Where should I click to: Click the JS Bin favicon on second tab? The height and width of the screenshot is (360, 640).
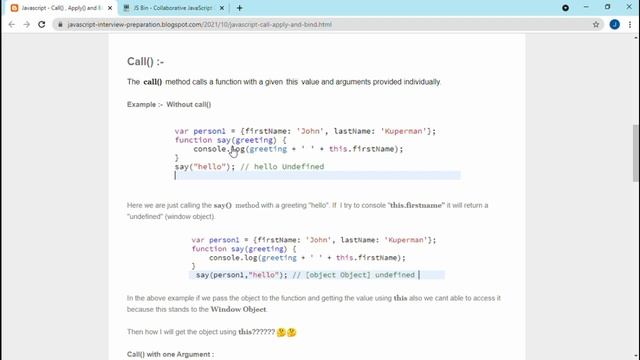[x=126, y=8]
